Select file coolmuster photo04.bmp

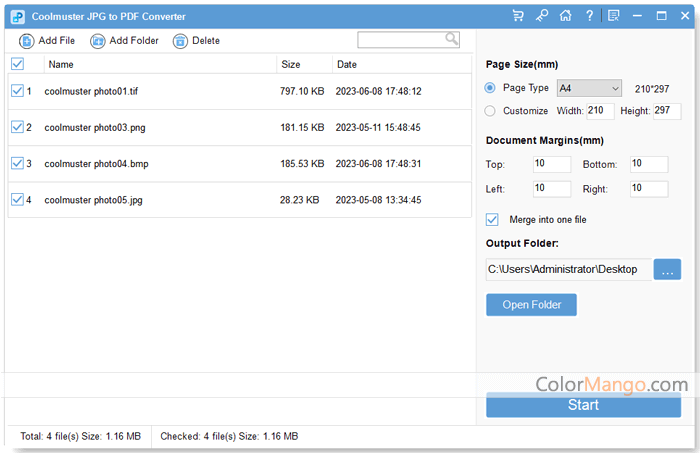[96, 164]
